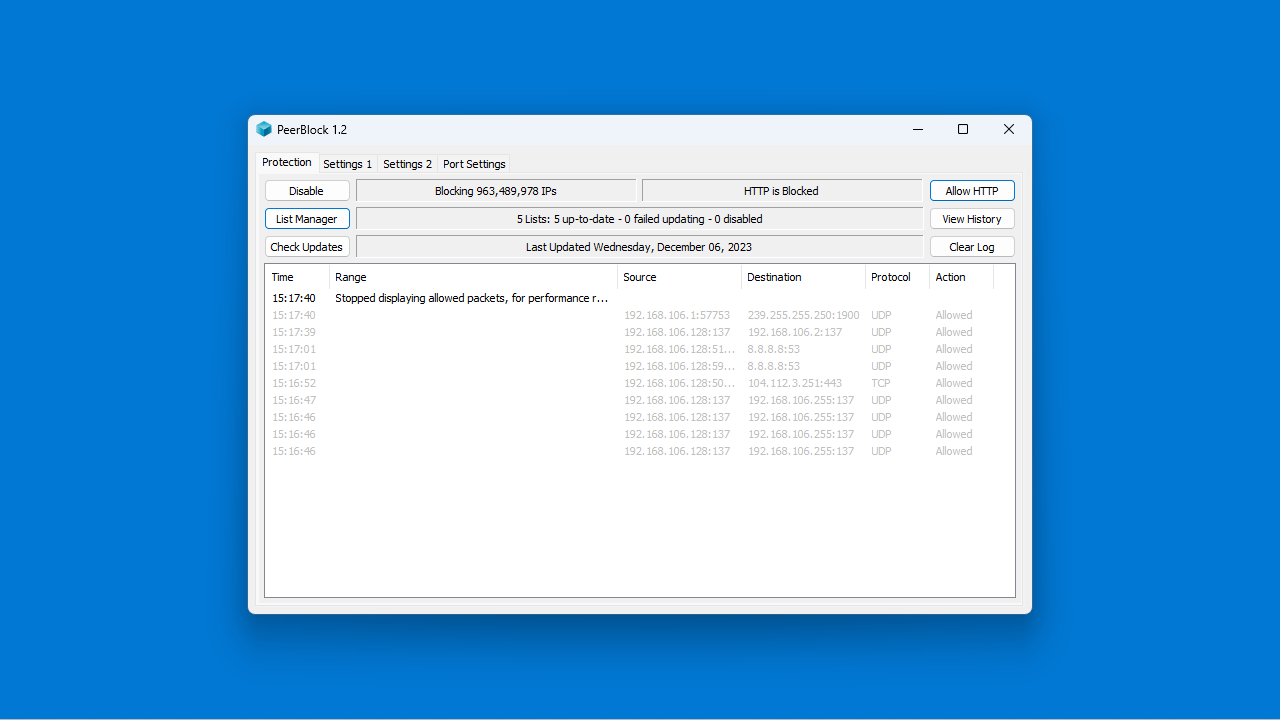
Task: Switch to the Port Settings tab
Action: coord(474,164)
